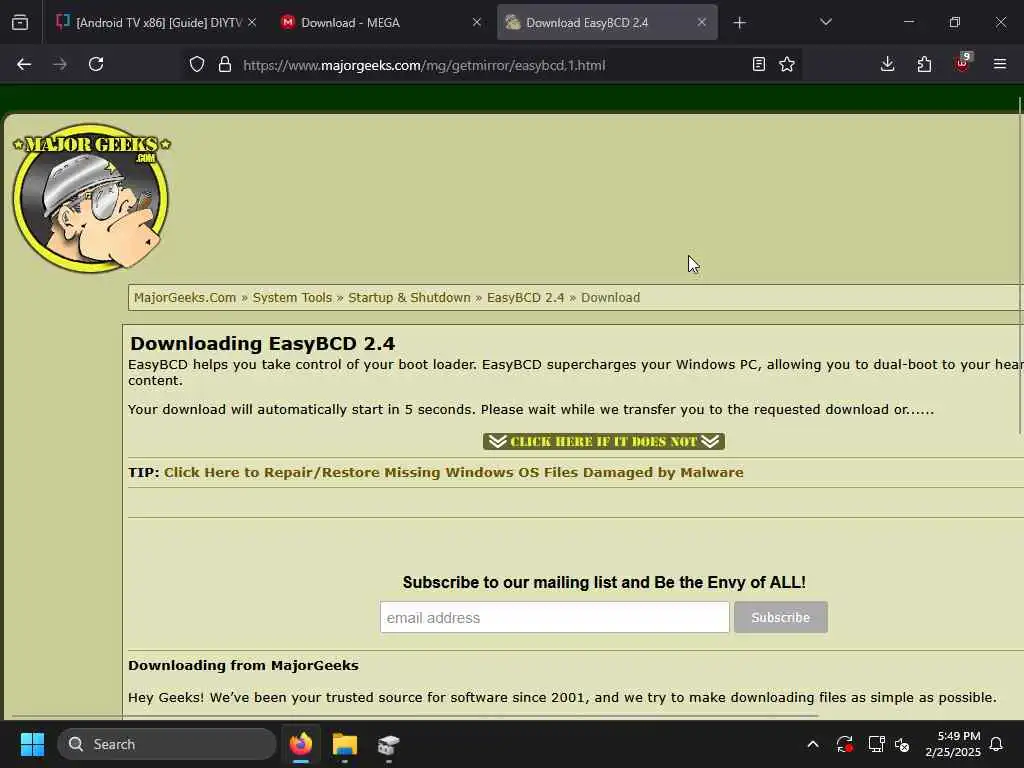
Task: Open File Explorer from the taskbar
Action: (x=345, y=744)
